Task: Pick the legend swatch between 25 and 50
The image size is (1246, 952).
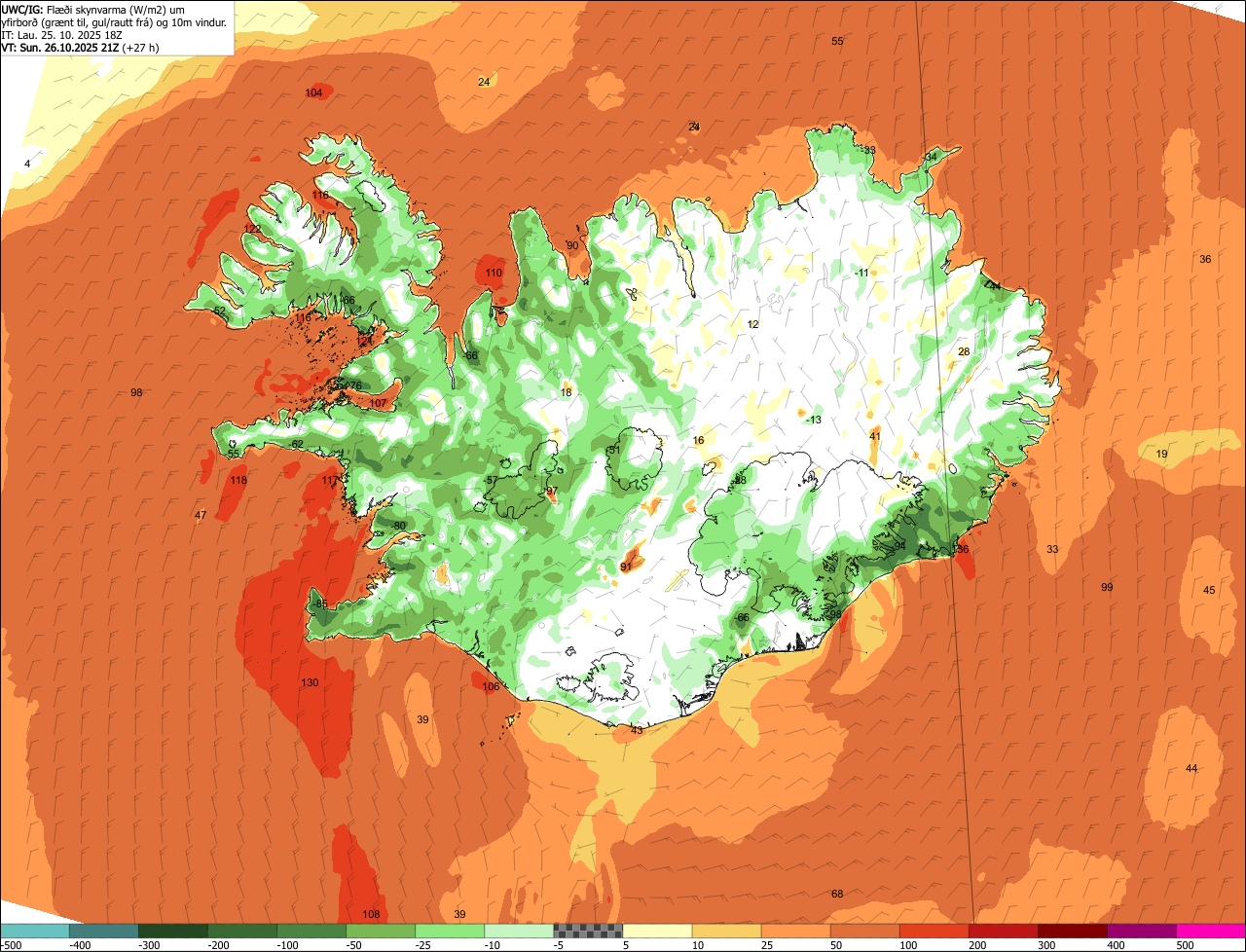Action: pos(796,931)
